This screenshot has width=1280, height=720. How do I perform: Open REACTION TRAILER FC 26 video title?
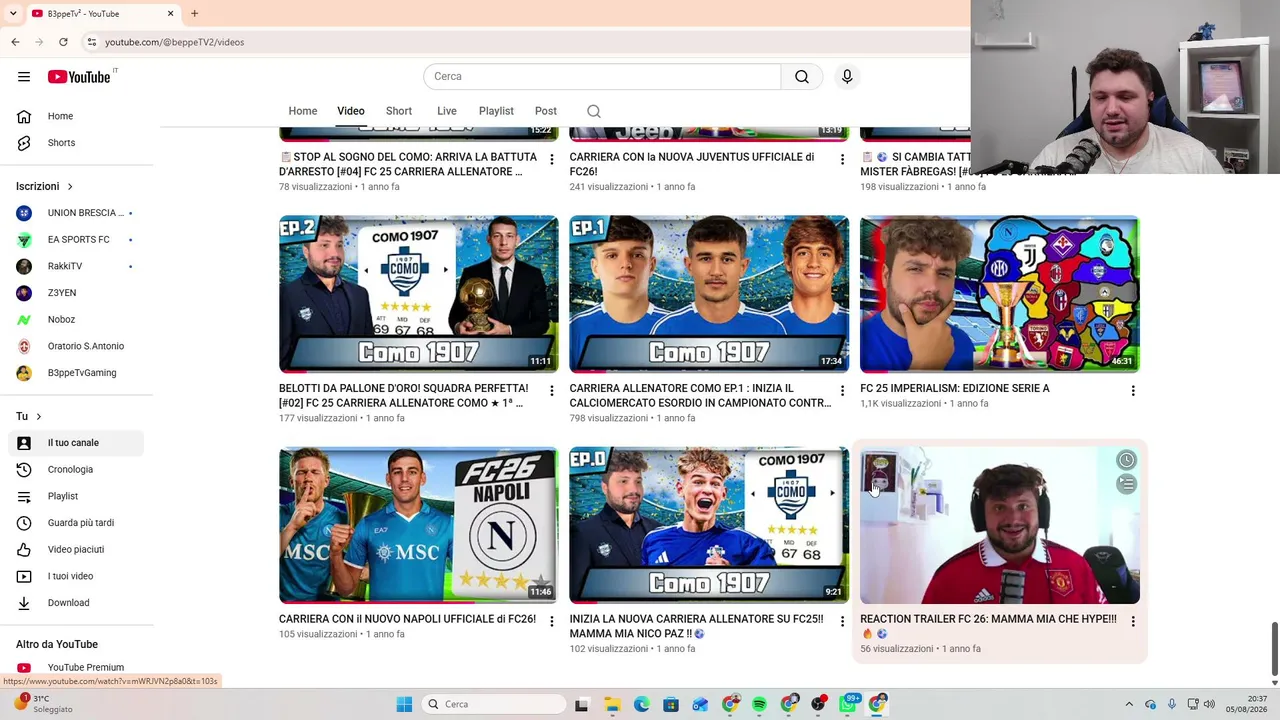tap(988, 626)
